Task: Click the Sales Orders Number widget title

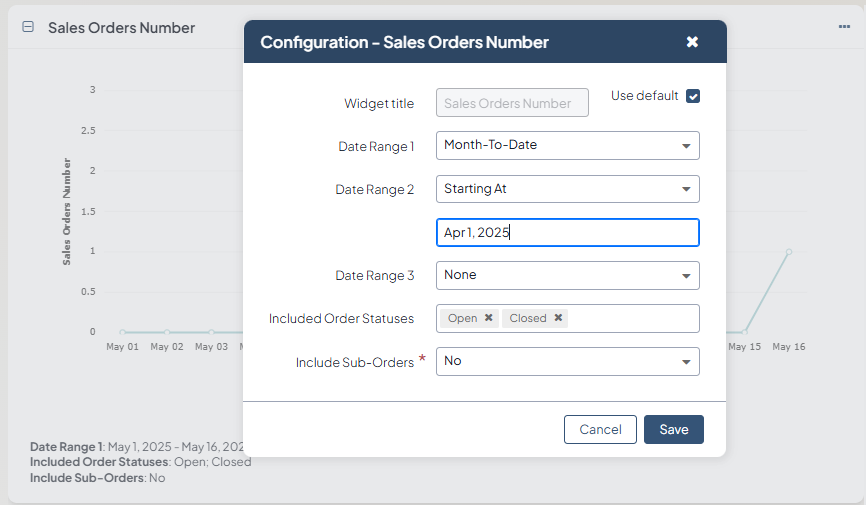Action: coord(121,28)
